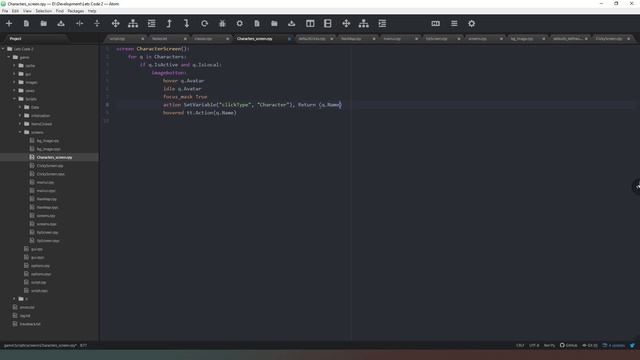Open the Edit menu

(x=16, y=11)
